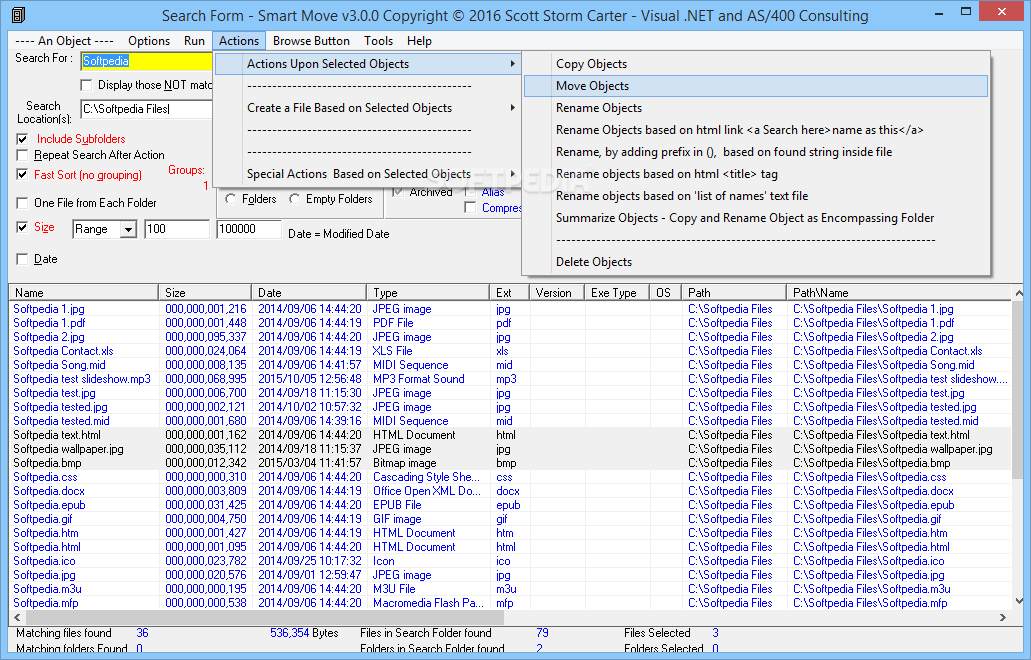This screenshot has height=660, width=1031.
Task: Click the Search Location field
Action: pyautogui.click(x=146, y=109)
